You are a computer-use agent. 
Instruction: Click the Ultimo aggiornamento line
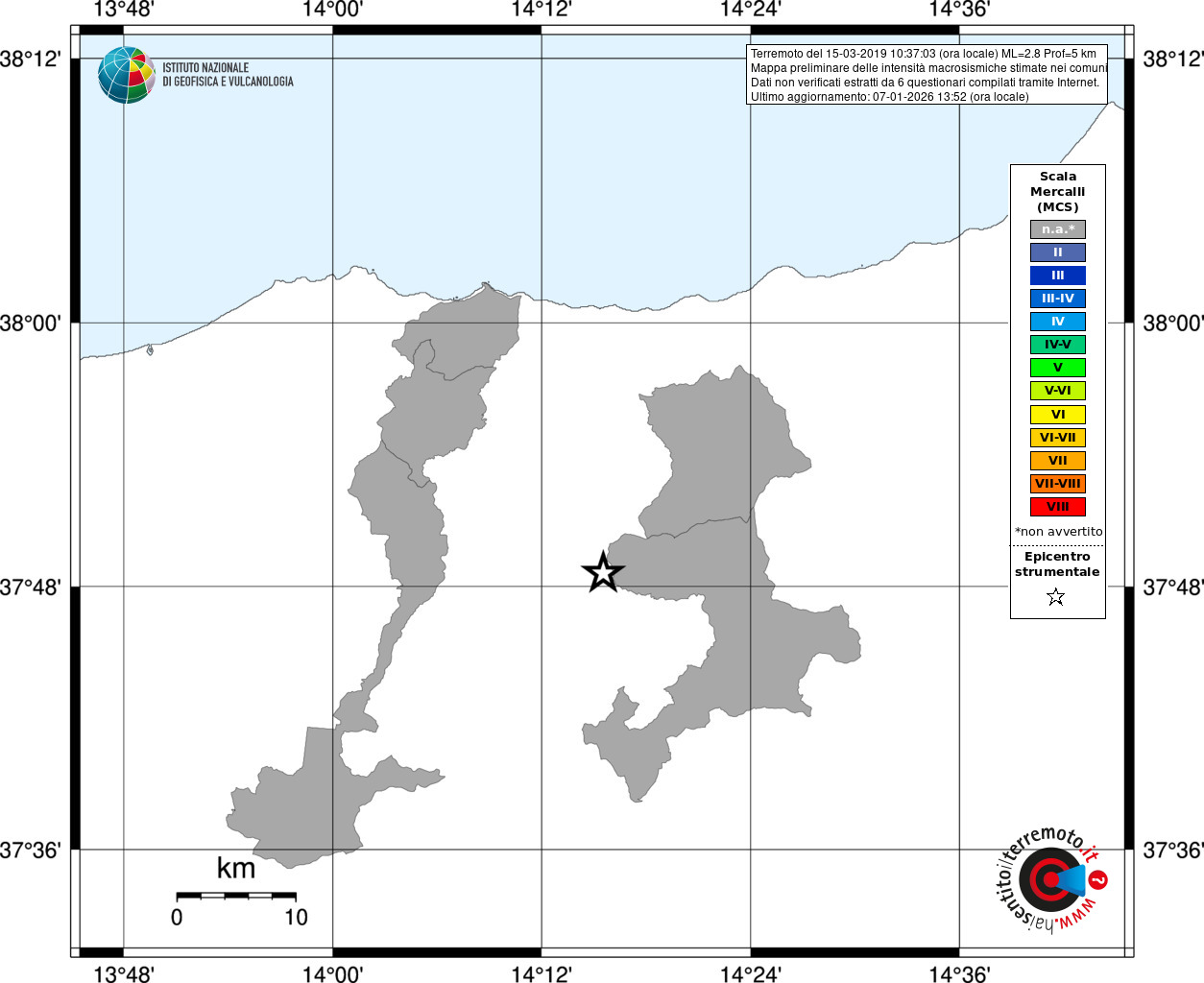pyautogui.click(x=890, y=97)
